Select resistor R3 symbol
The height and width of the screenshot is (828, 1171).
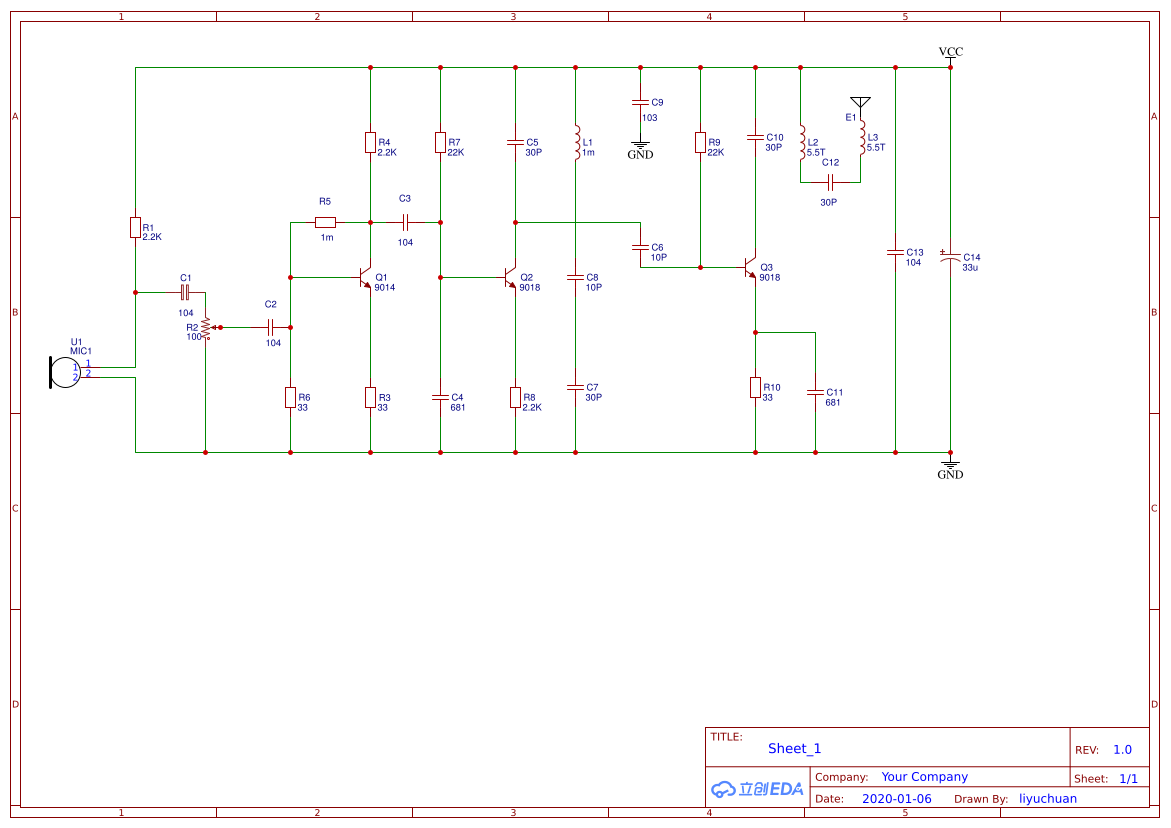[370, 397]
